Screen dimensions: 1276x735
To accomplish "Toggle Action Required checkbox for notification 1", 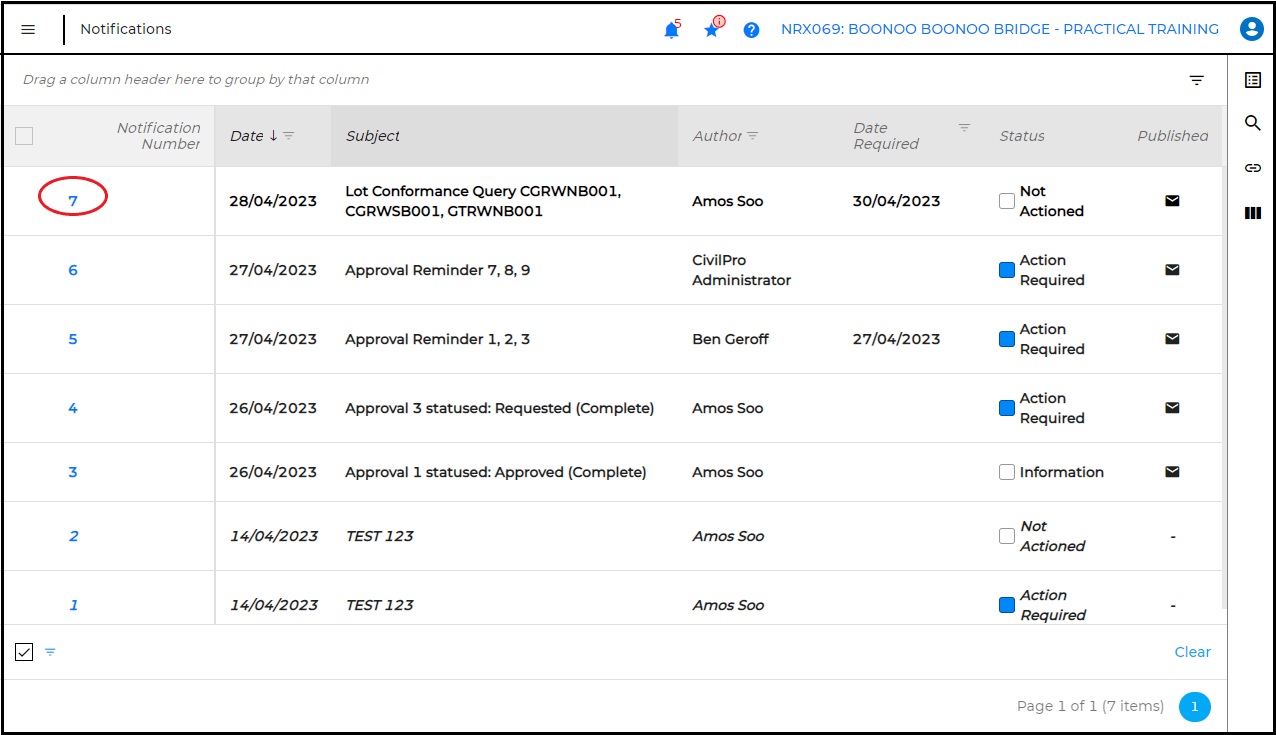I will [x=1007, y=605].
